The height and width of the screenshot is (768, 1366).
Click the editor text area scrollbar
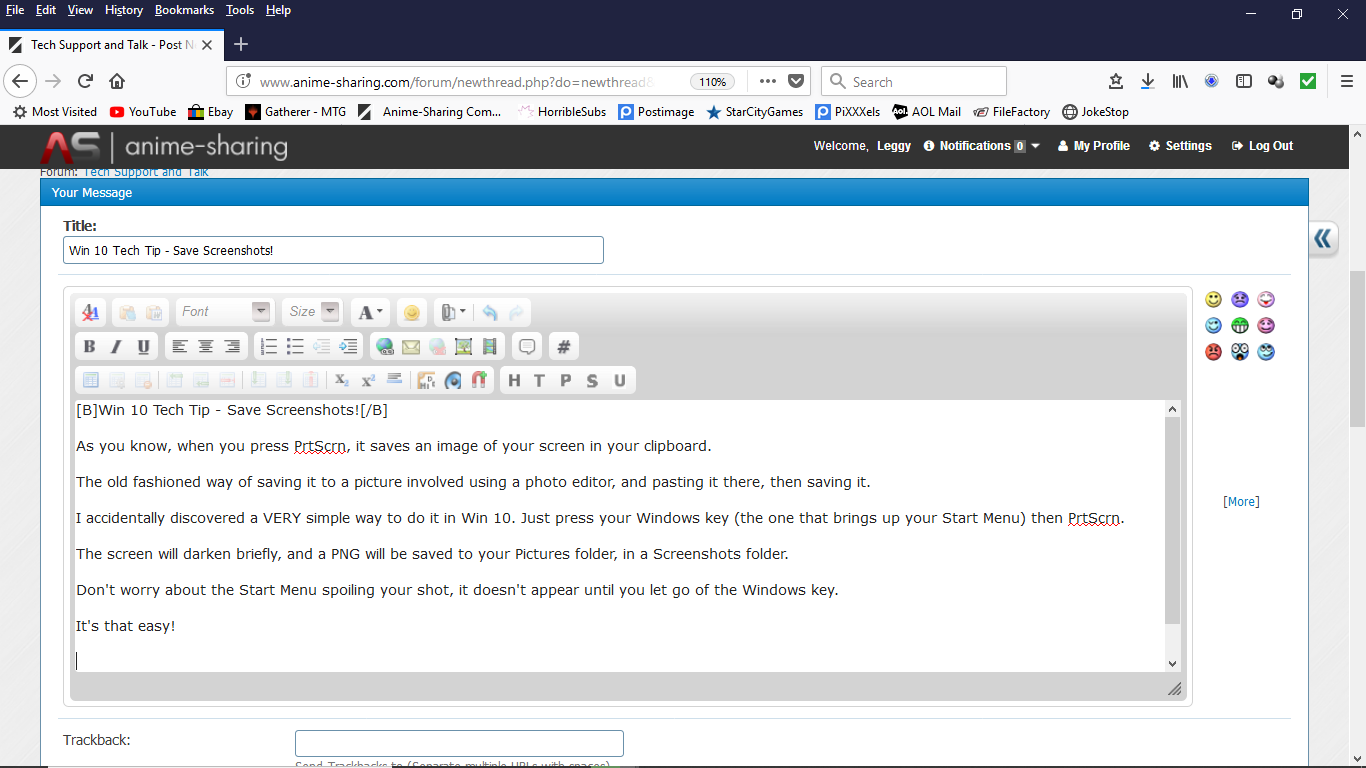click(1173, 520)
